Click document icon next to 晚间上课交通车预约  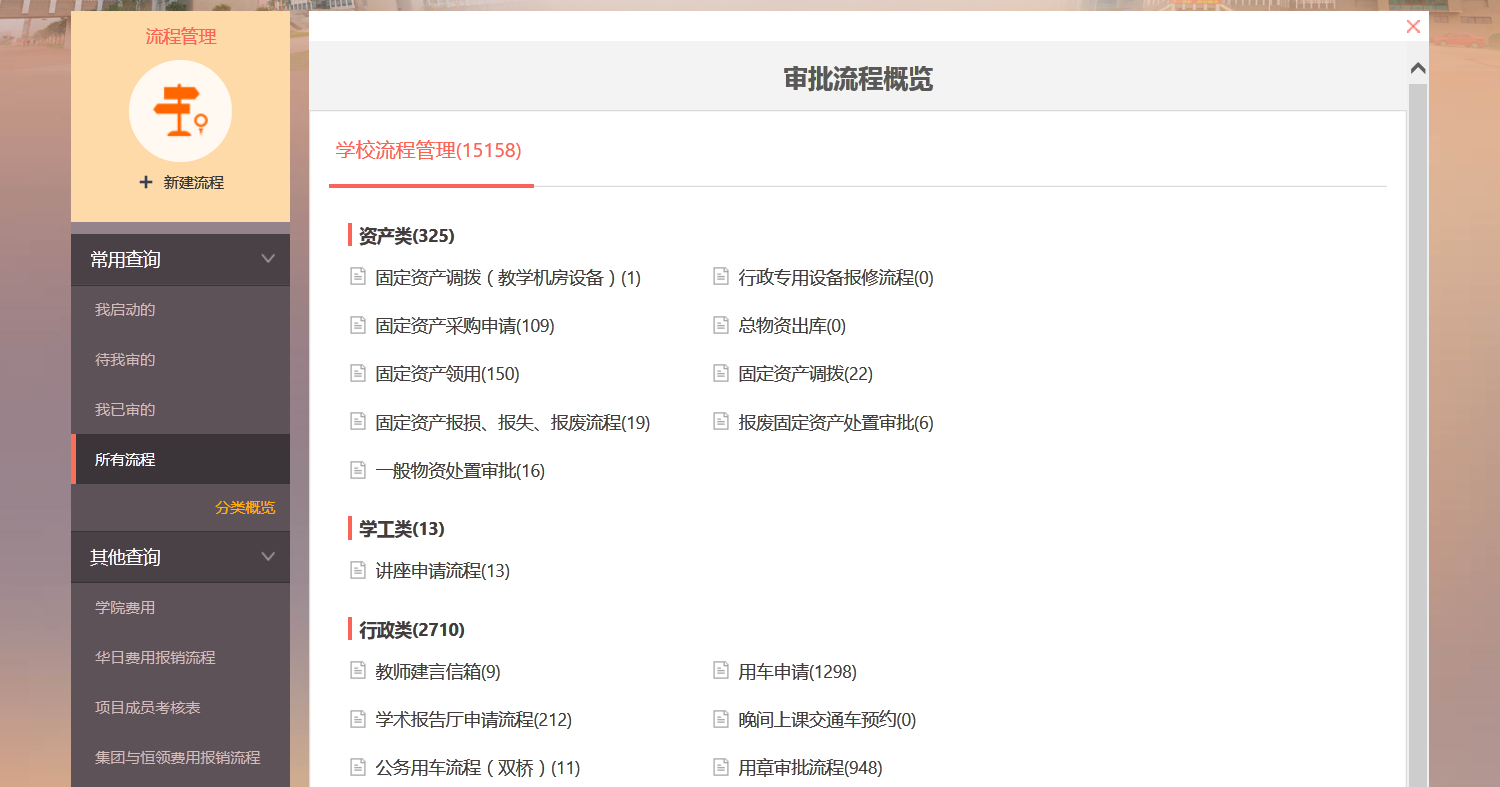[x=721, y=719]
